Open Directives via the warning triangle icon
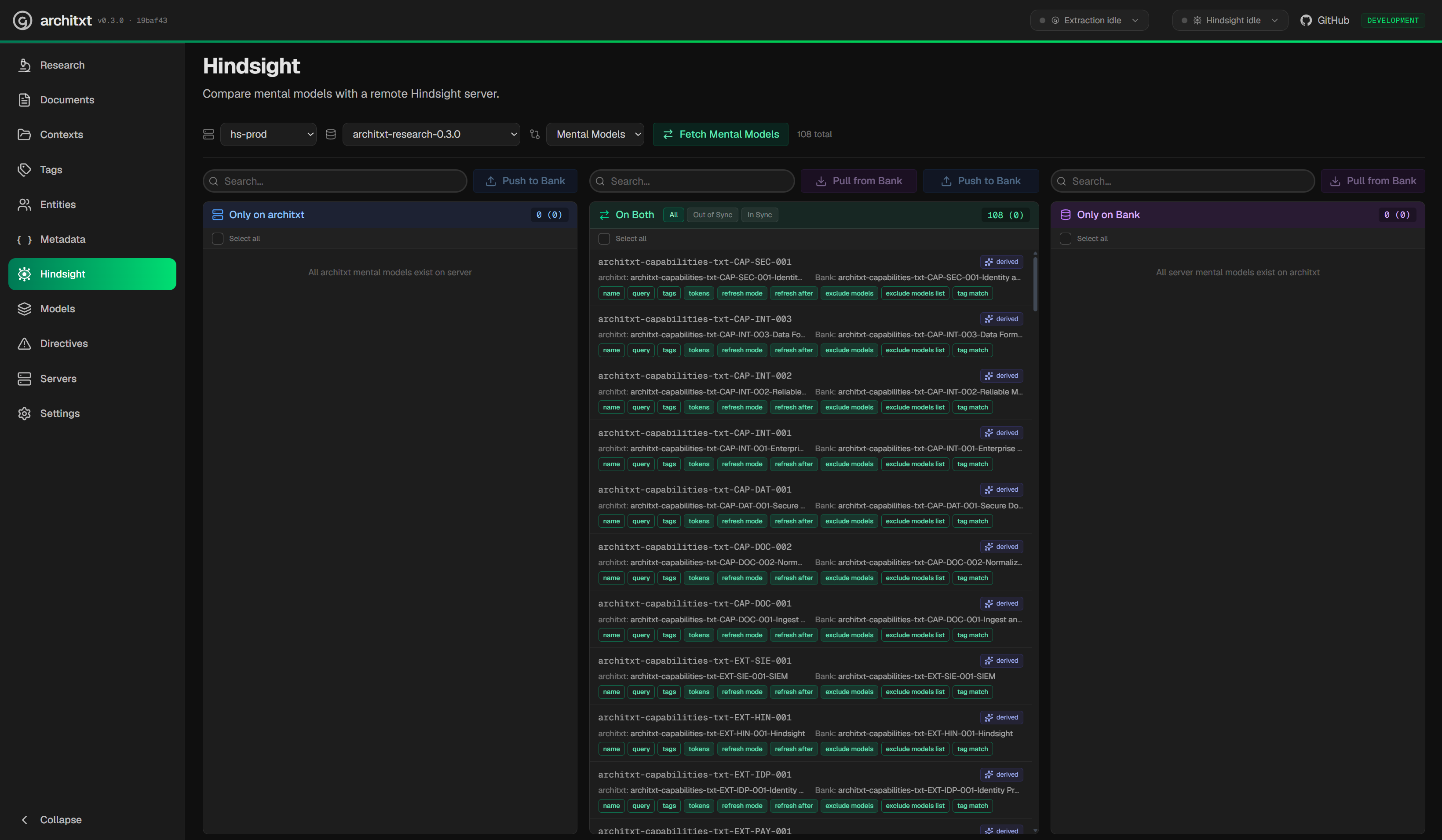 pyautogui.click(x=24, y=344)
